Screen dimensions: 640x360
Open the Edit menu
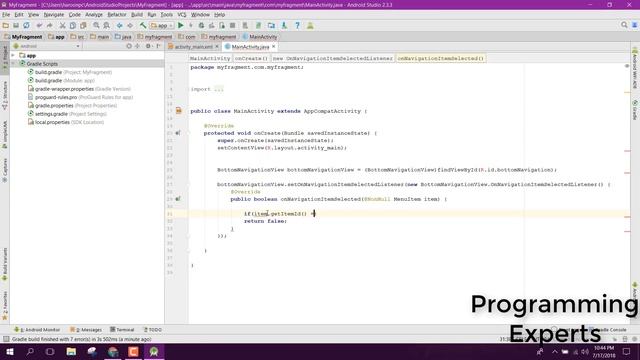click(19, 15)
